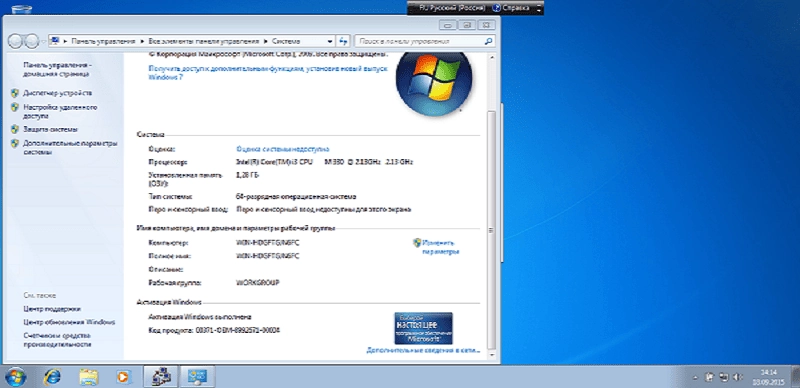Screen dimensions: 800x388
Task: Open the Дополнительные параметры системы link
Action: pyautogui.click(x=70, y=148)
